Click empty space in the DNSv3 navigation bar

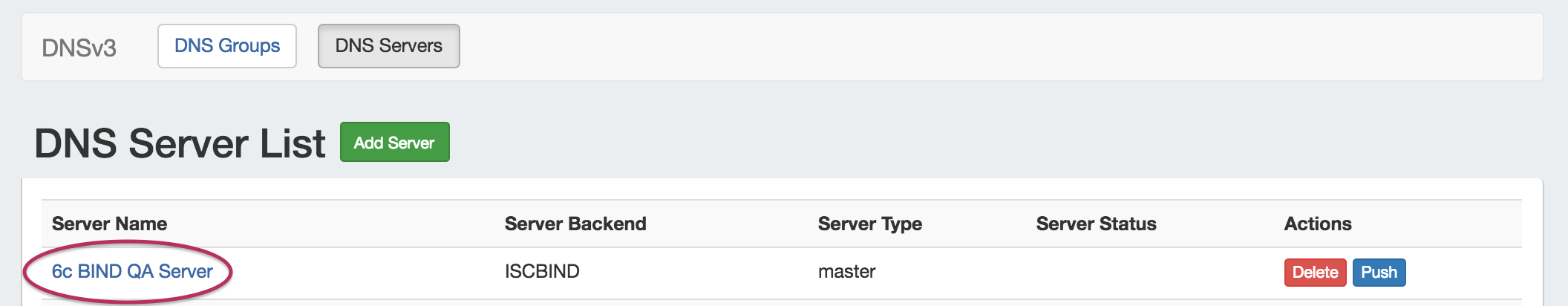tap(965, 48)
